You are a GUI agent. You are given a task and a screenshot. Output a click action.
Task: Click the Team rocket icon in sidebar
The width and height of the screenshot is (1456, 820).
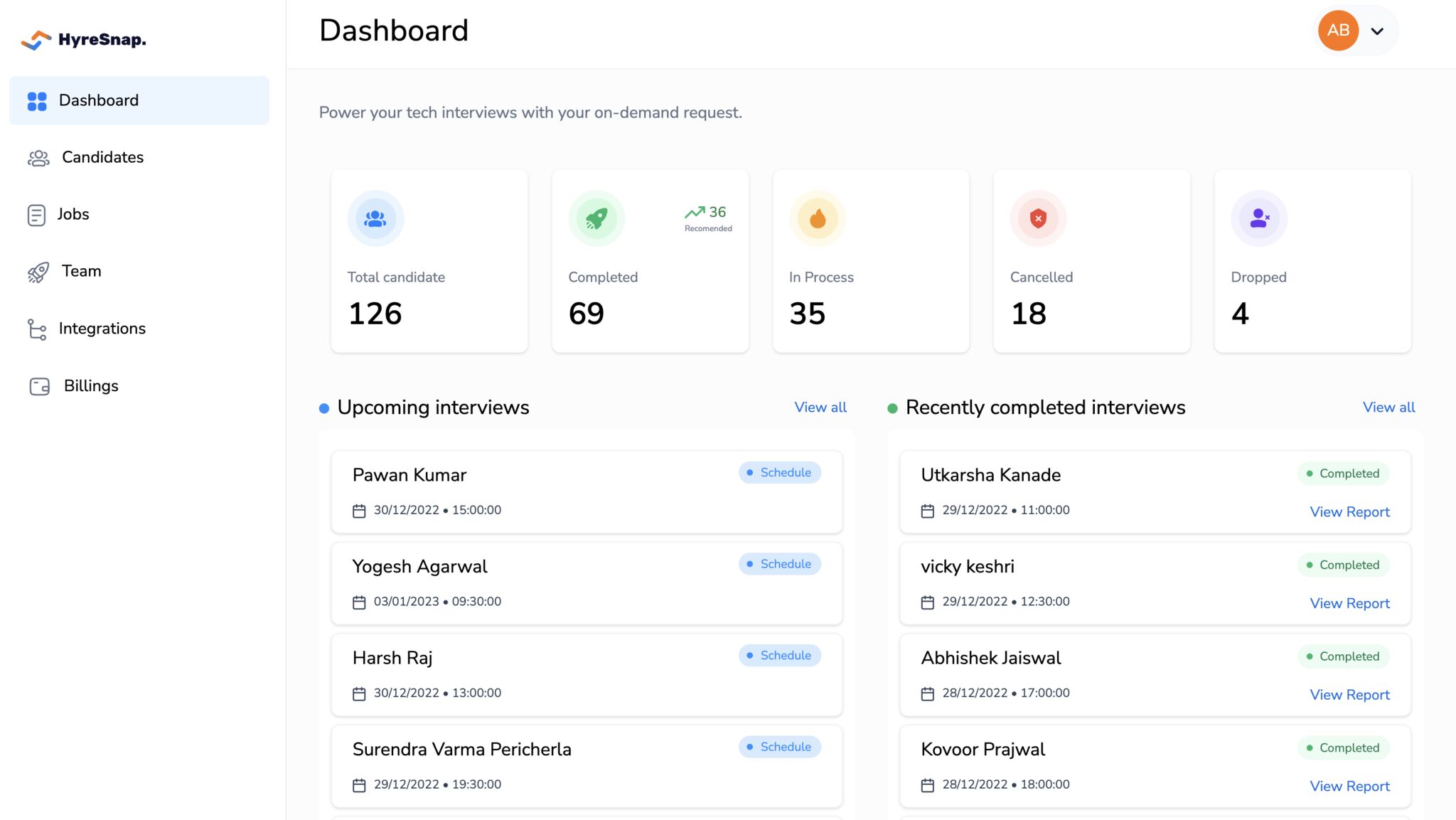click(38, 272)
